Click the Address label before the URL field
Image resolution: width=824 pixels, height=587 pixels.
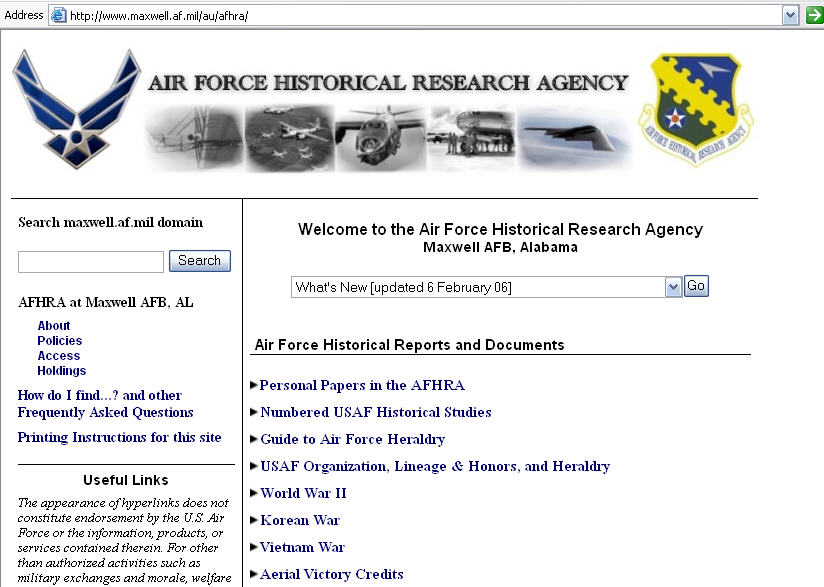click(24, 15)
